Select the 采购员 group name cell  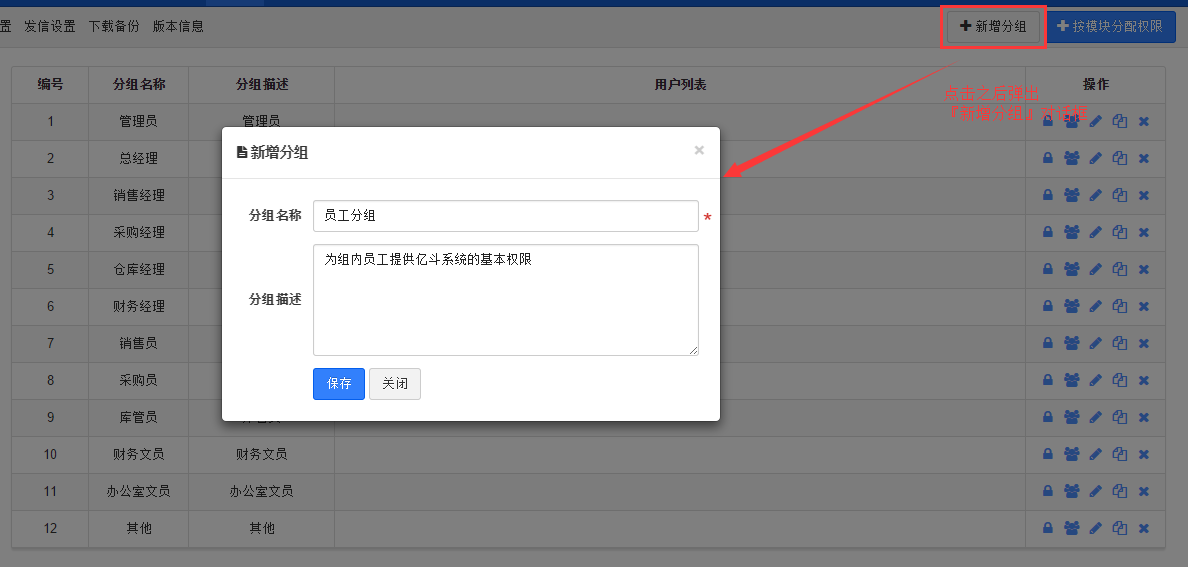[x=139, y=380]
